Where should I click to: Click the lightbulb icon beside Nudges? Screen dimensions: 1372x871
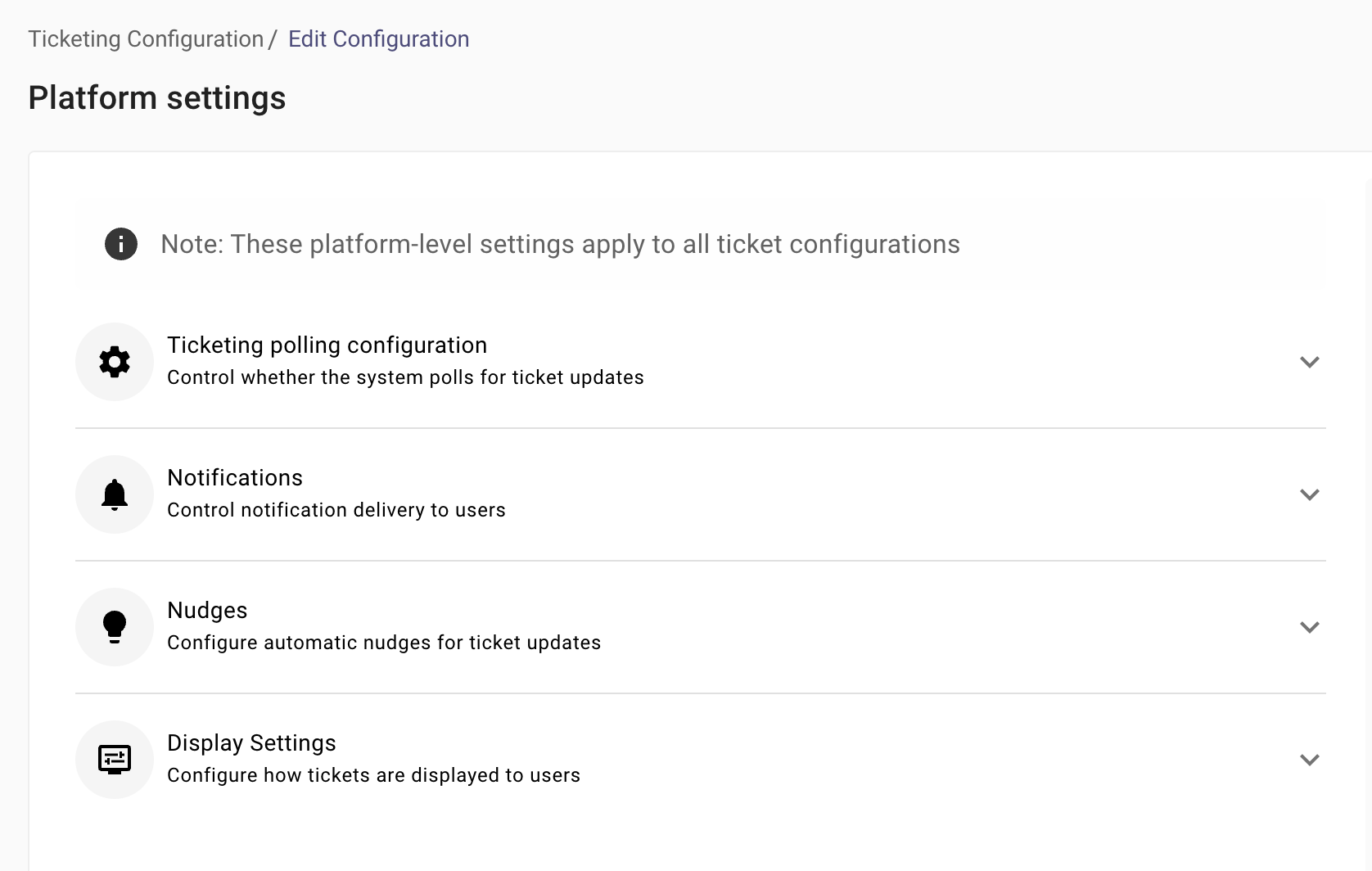point(115,627)
